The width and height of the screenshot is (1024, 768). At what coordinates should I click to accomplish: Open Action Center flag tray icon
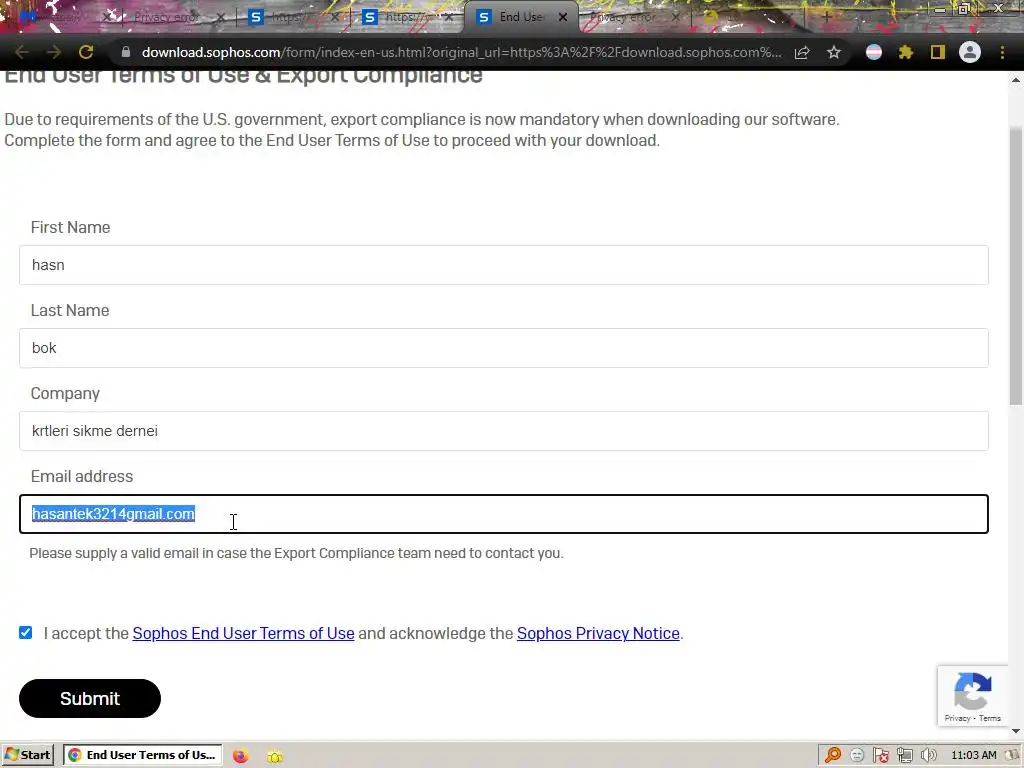coord(880,756)
